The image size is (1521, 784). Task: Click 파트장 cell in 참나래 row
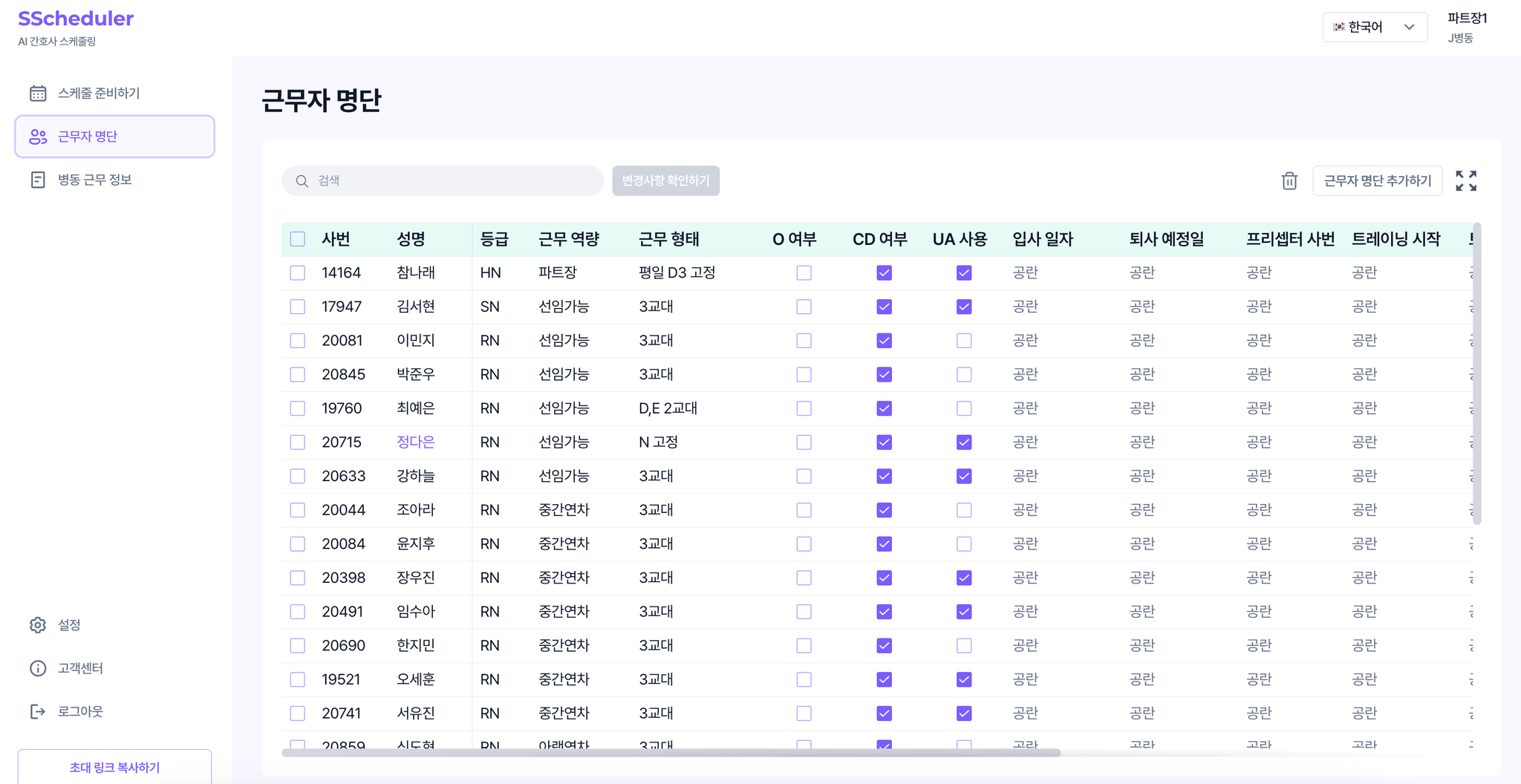pyautogui.click(x=557, y=272)
